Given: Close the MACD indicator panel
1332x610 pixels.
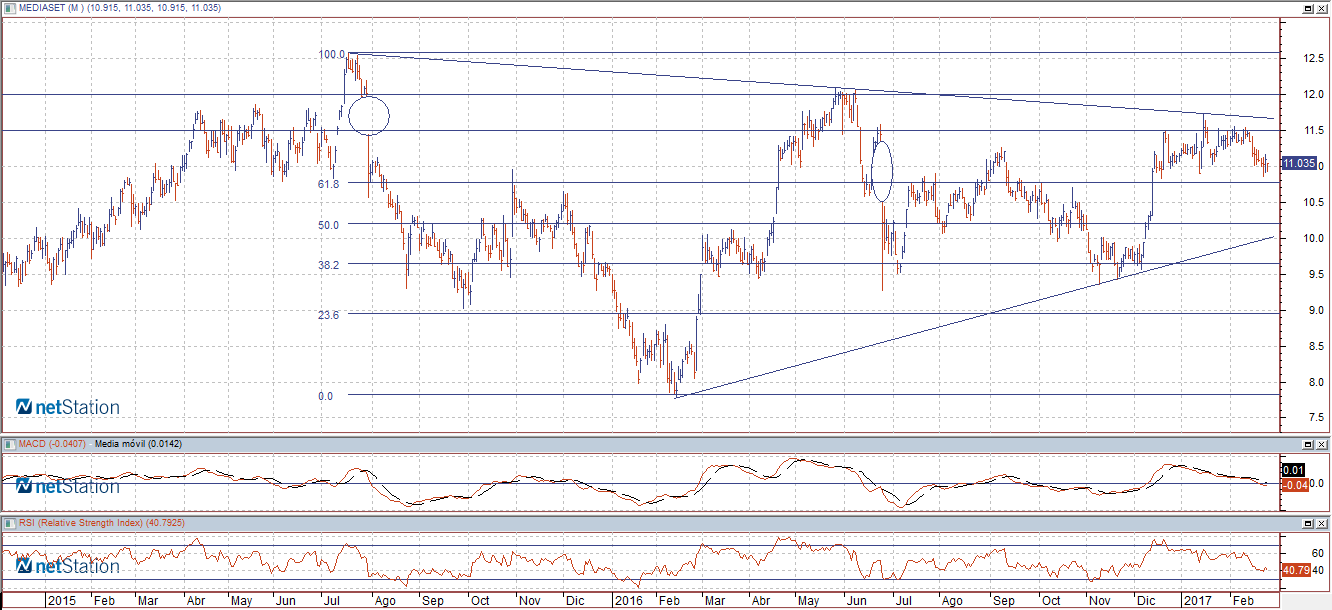Looking at the screenshot, I should pyautogui.click(x=1321, y=443).
